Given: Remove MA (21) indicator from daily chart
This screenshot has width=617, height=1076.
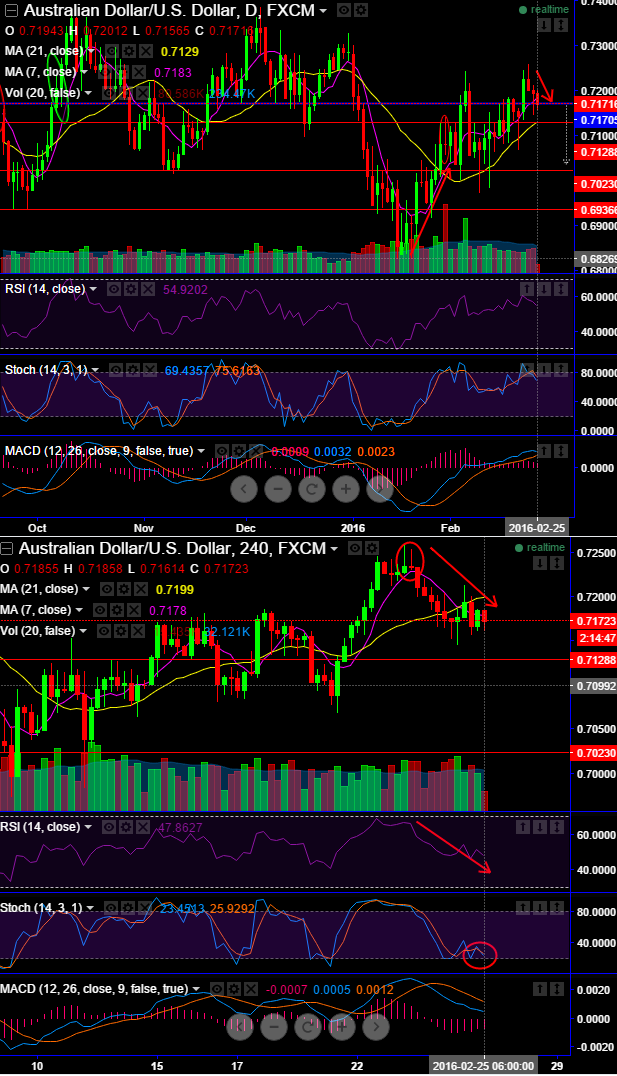Looking at the screenshot, I should (x=145, y=51).
